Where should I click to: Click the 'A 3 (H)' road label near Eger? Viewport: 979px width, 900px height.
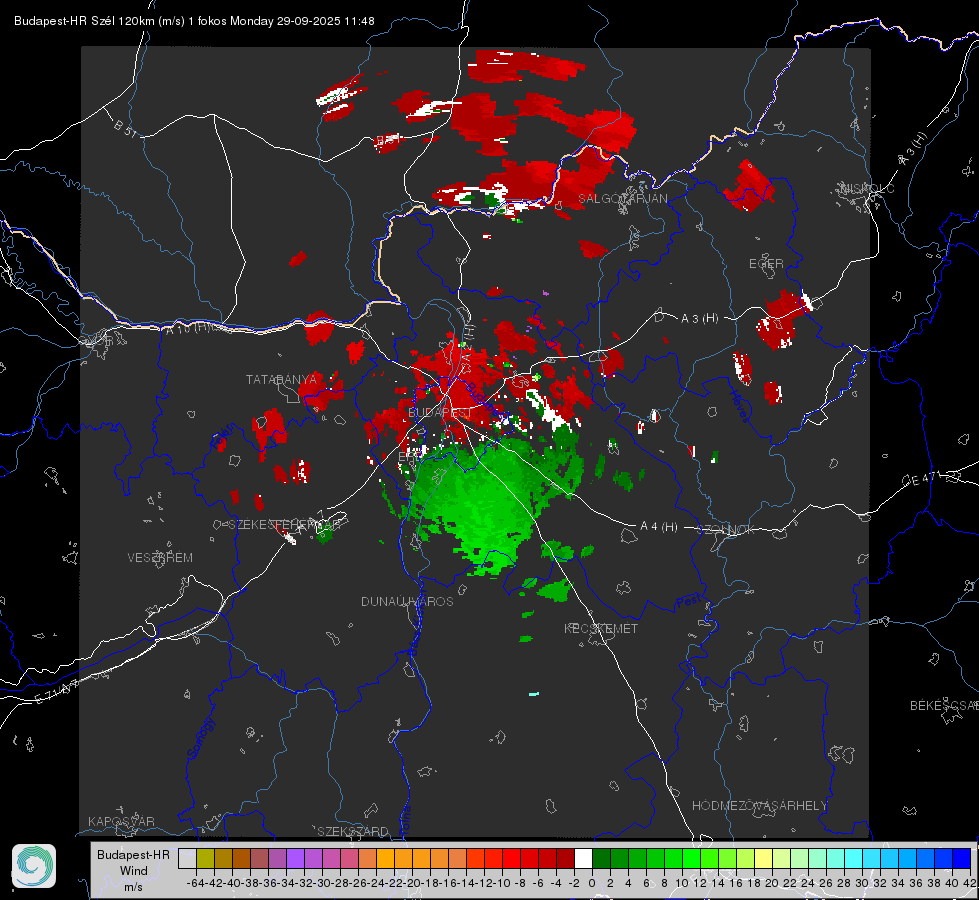click(699, 319)
